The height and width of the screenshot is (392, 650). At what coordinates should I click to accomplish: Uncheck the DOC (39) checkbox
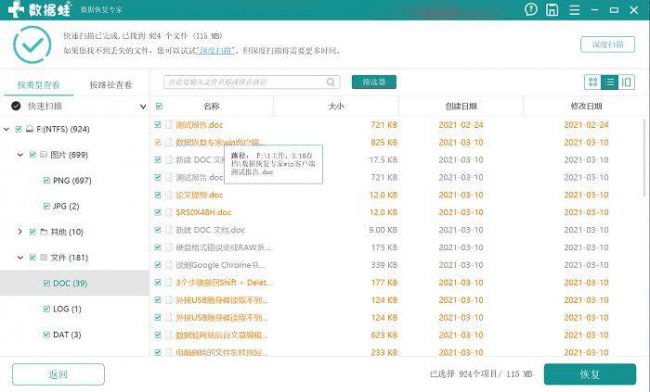(46, 283)
